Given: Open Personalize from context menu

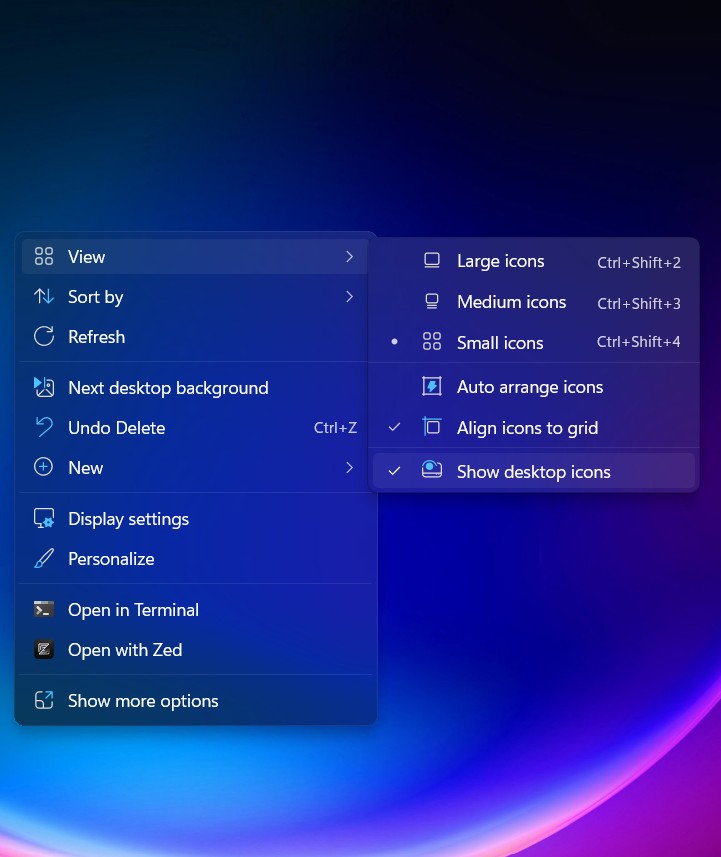Looking at the screenshot, I should pyautogui.click(x=196, y=559).
